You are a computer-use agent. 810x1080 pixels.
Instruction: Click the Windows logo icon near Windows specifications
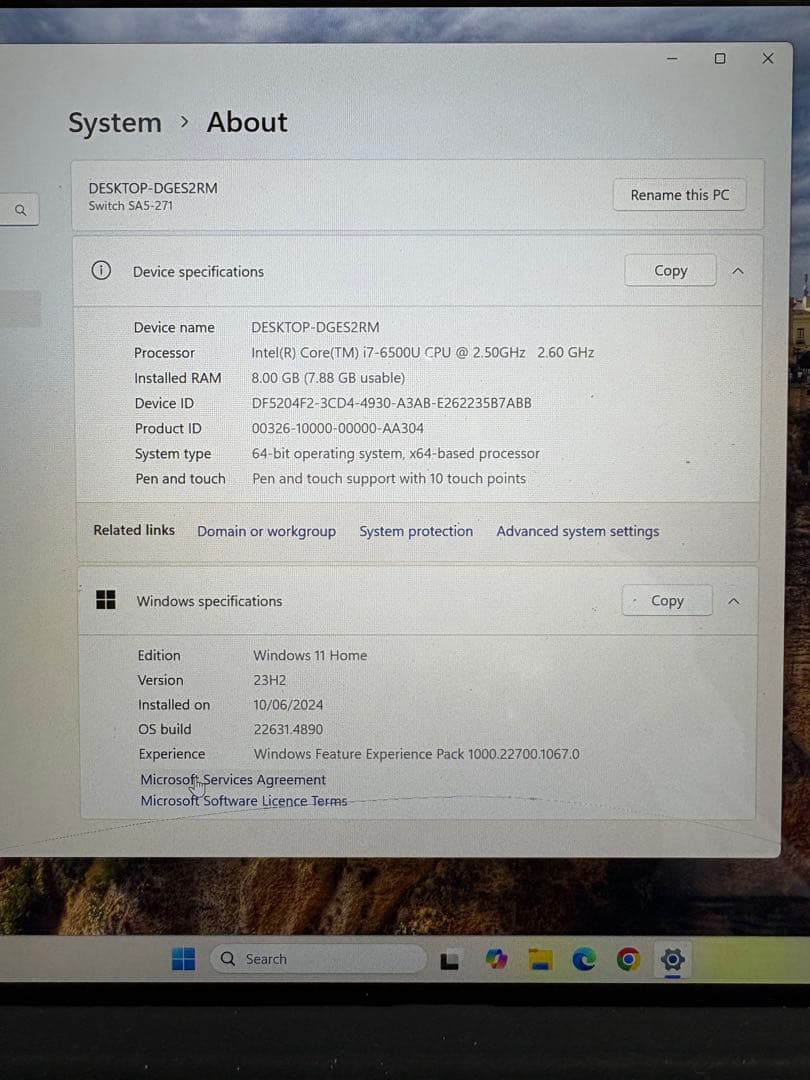point(105,600)
